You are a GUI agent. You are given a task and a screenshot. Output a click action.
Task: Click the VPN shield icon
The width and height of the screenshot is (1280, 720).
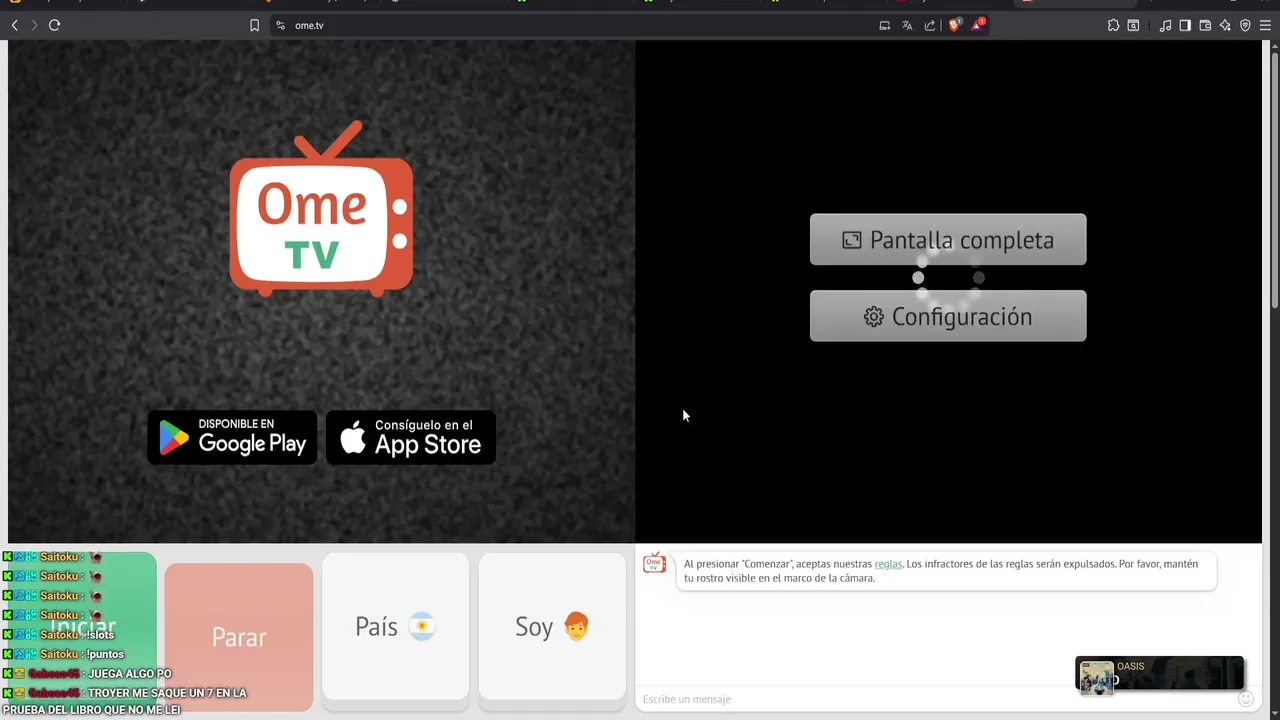(x=1245, y=25)
